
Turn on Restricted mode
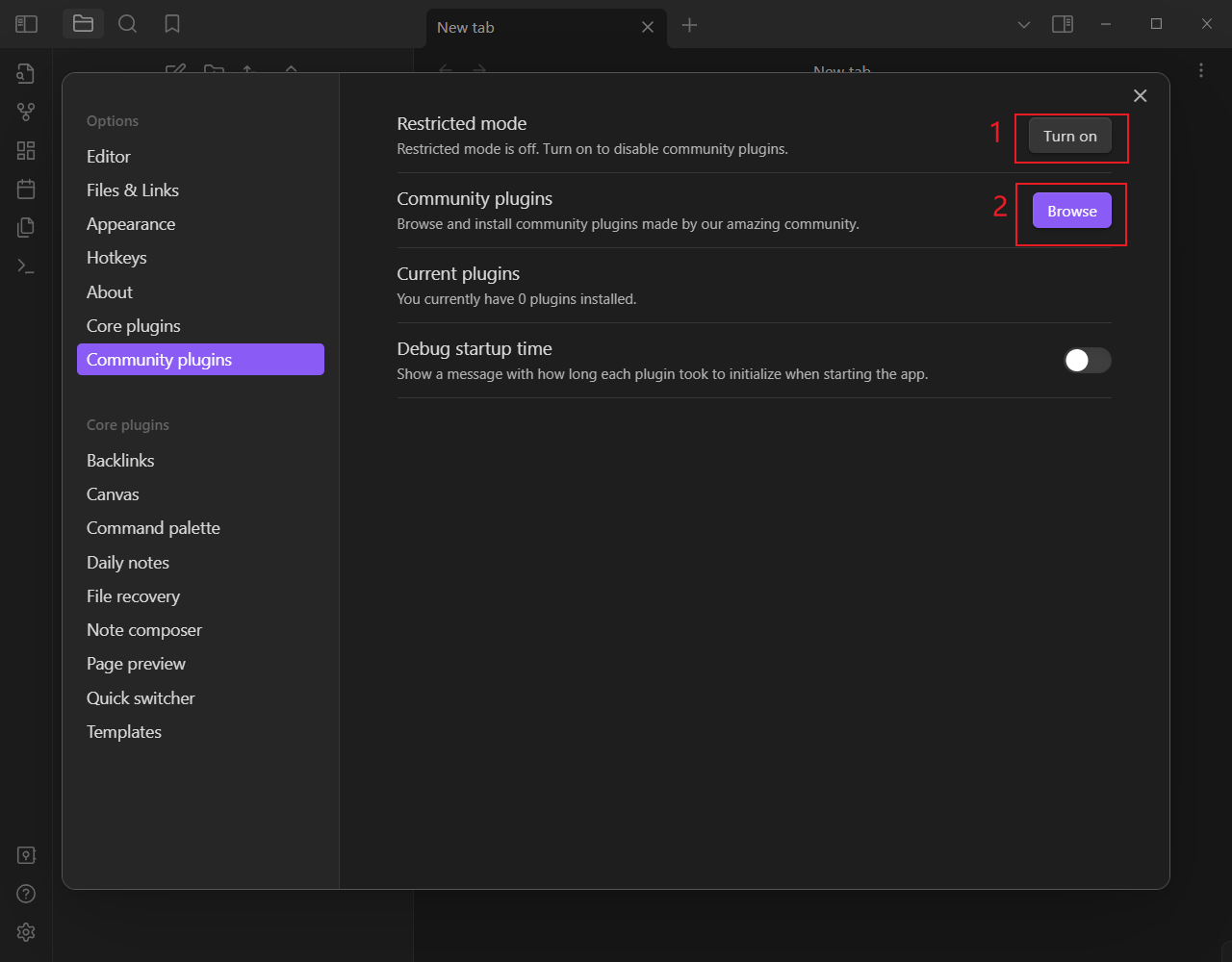click(1069, 137)
